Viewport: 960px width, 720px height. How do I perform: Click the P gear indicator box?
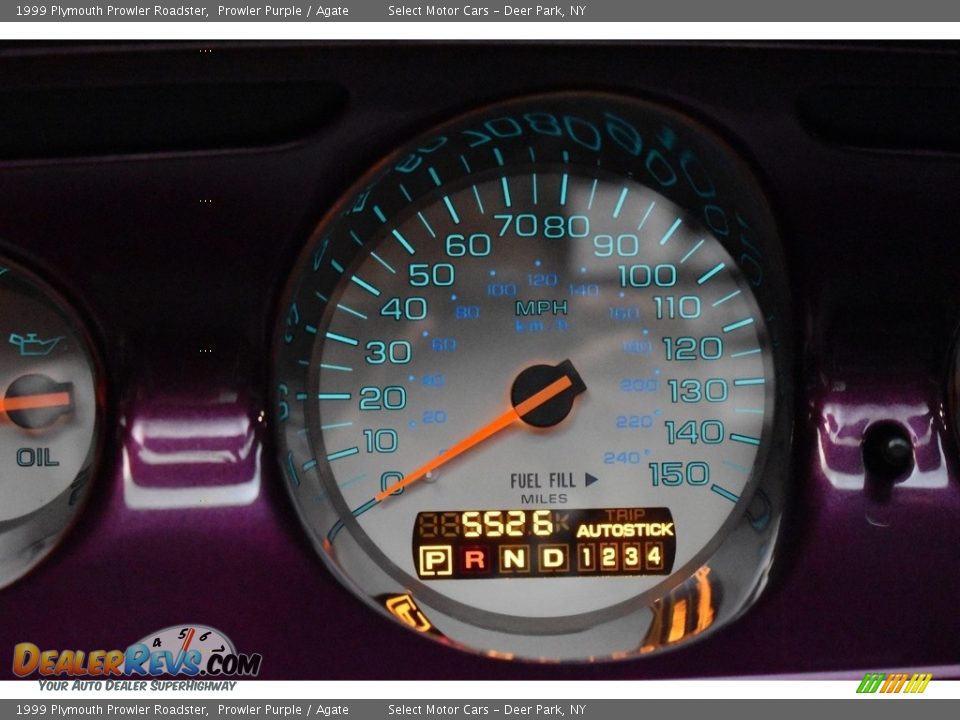tap(435, 560)
